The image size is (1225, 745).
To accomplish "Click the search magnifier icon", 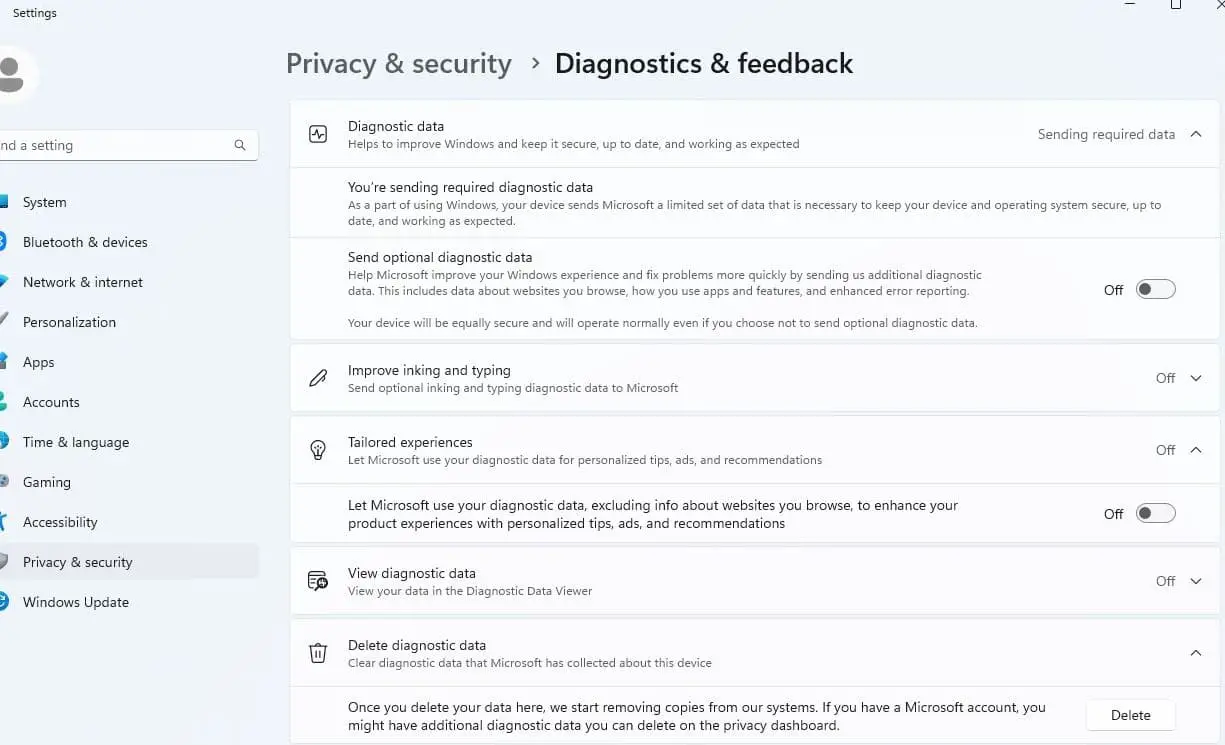I will (x=240, y=145).
